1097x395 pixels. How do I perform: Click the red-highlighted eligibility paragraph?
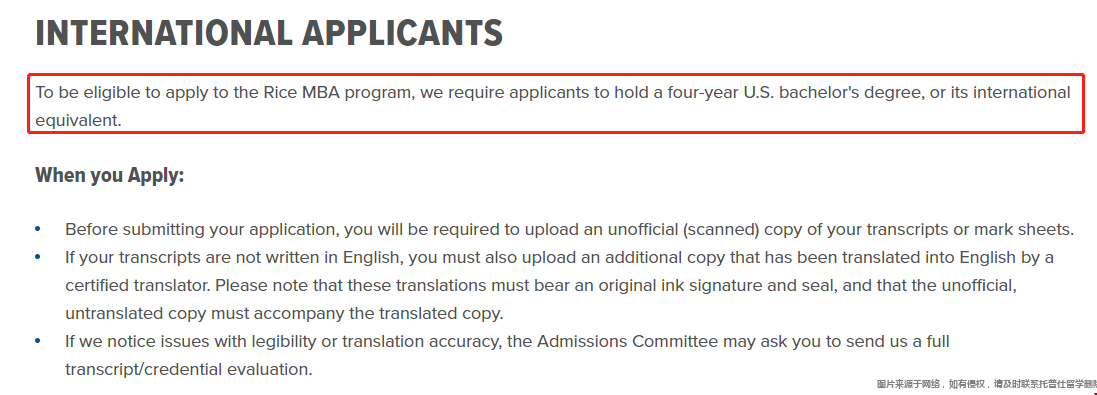(x=556, y=103)
